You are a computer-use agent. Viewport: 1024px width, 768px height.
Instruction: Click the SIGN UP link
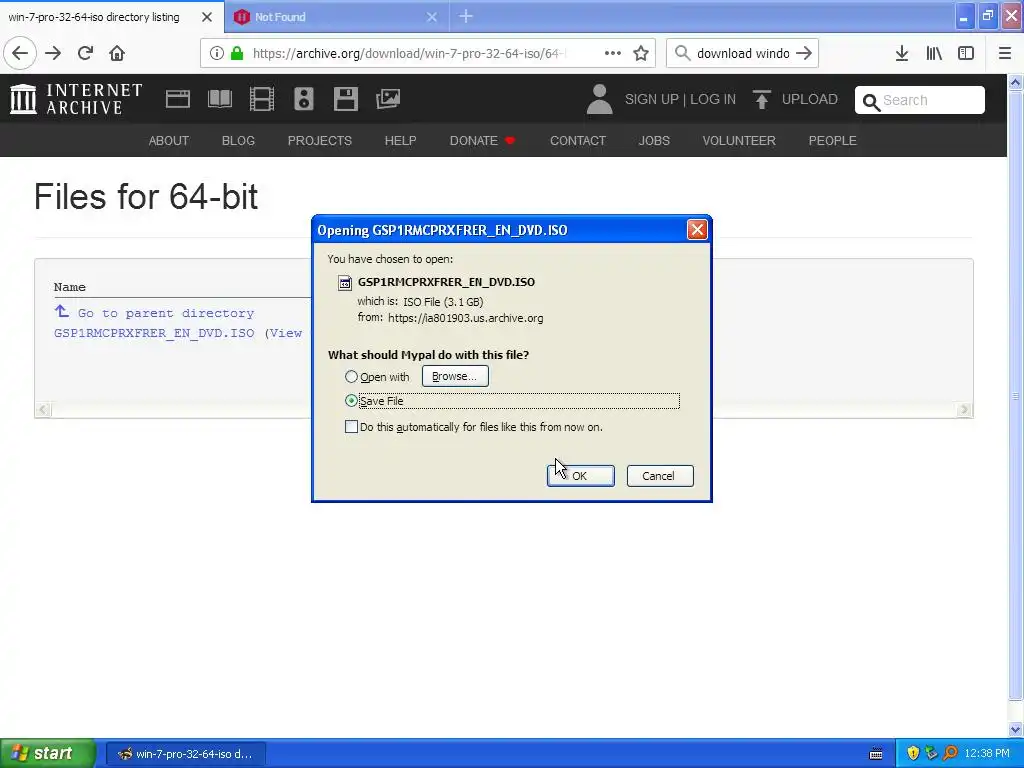(x=652, y=99)
